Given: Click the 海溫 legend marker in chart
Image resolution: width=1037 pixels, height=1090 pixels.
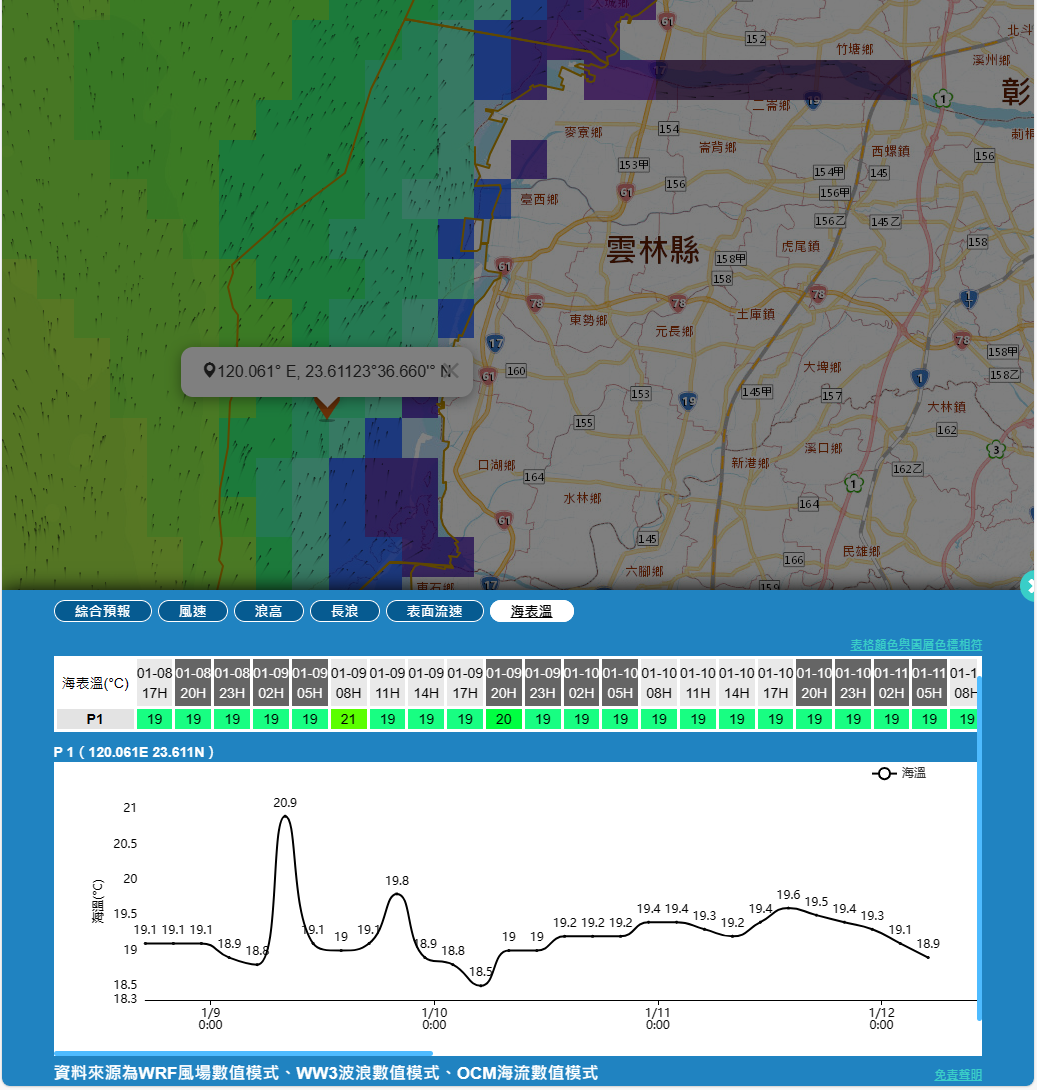Looking at the screenshot, I should coord(884,773).
